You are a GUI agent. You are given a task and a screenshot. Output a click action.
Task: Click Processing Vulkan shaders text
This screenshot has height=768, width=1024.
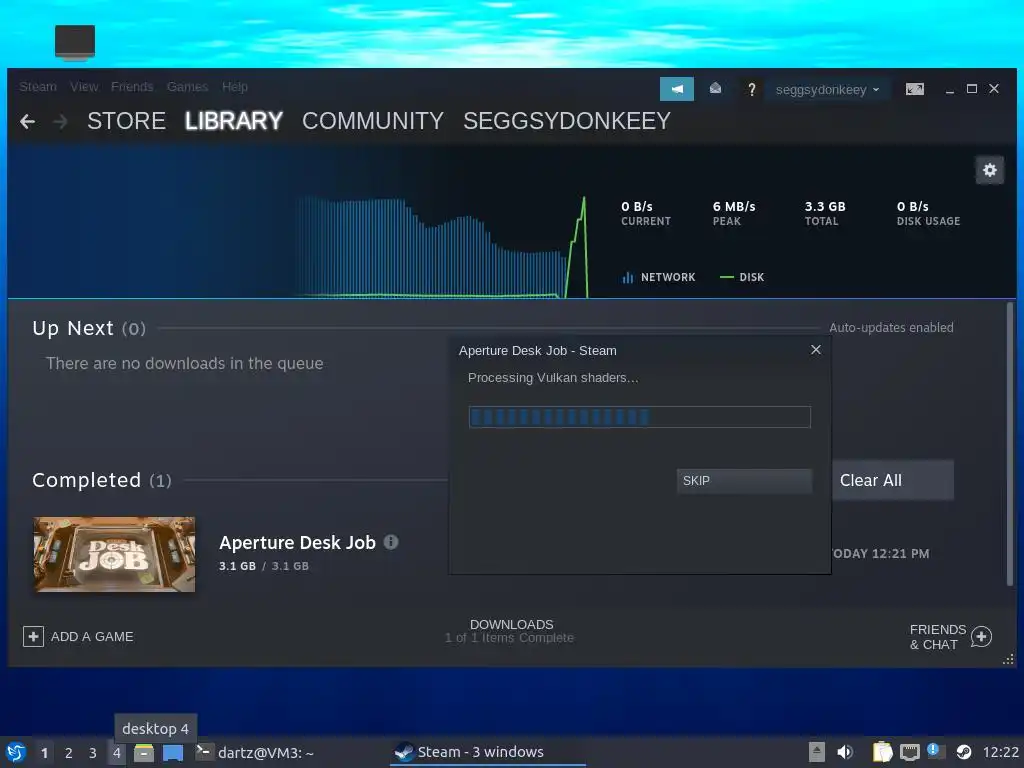pyautogui.click(x=553, y=378)
